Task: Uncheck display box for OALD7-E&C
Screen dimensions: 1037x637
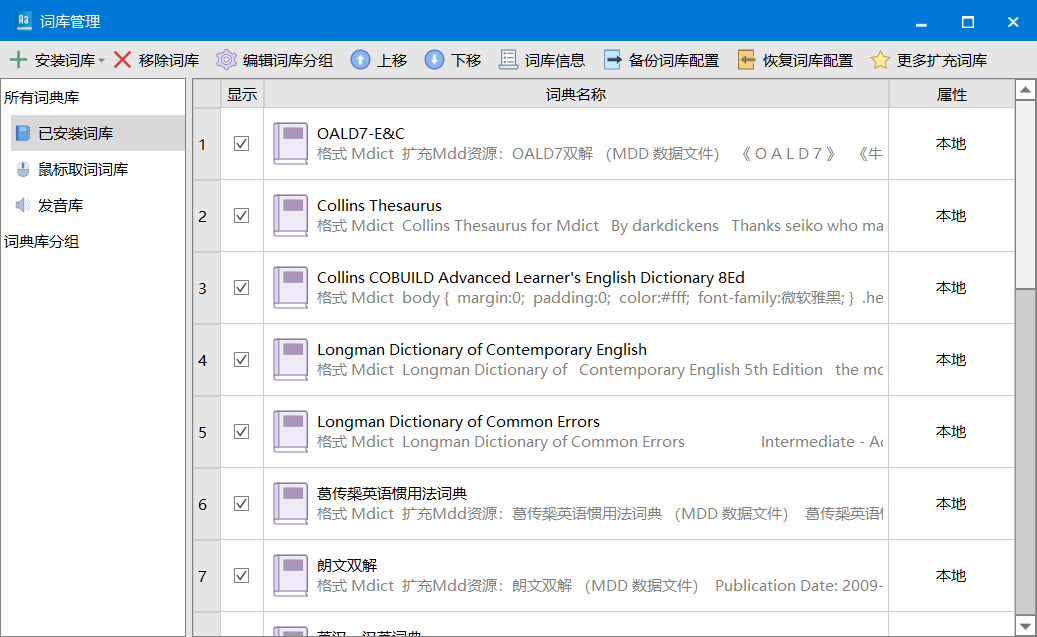Action: 241,144
